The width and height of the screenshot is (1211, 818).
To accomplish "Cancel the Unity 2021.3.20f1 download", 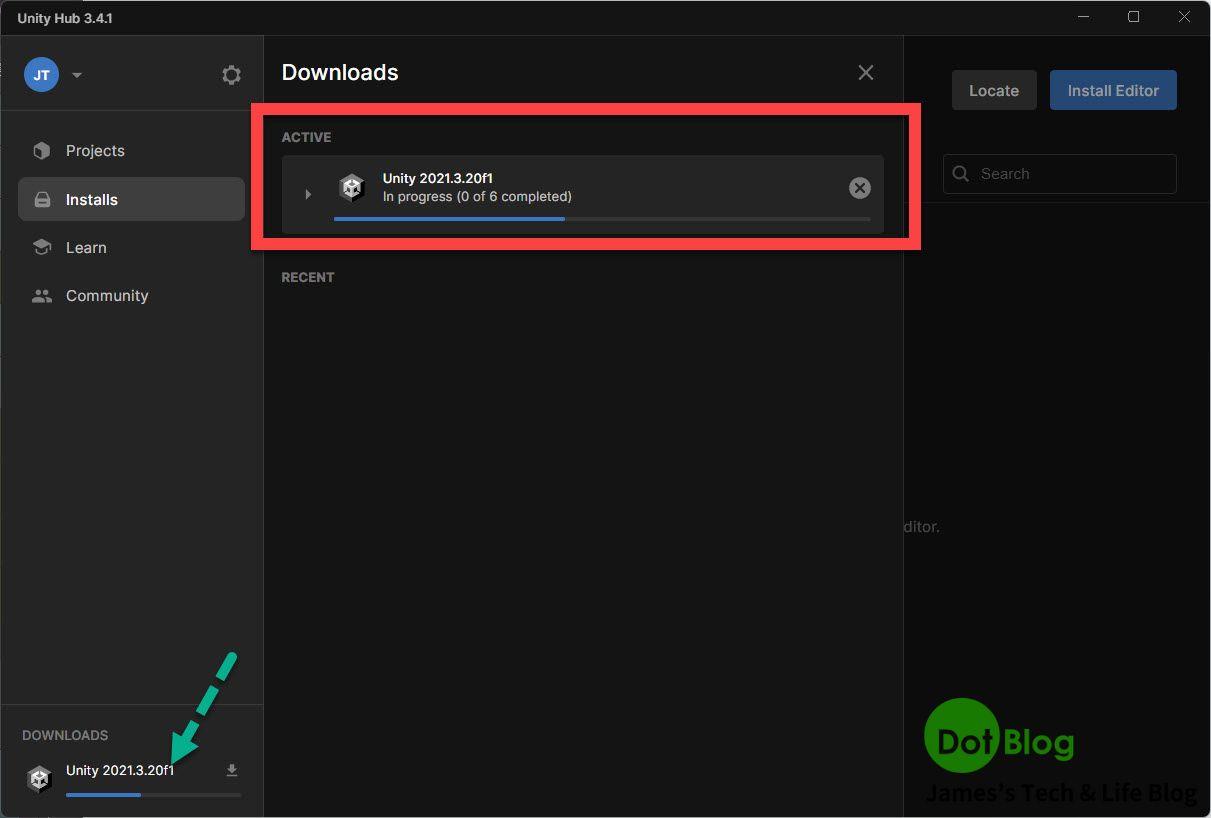I will 860,188.
